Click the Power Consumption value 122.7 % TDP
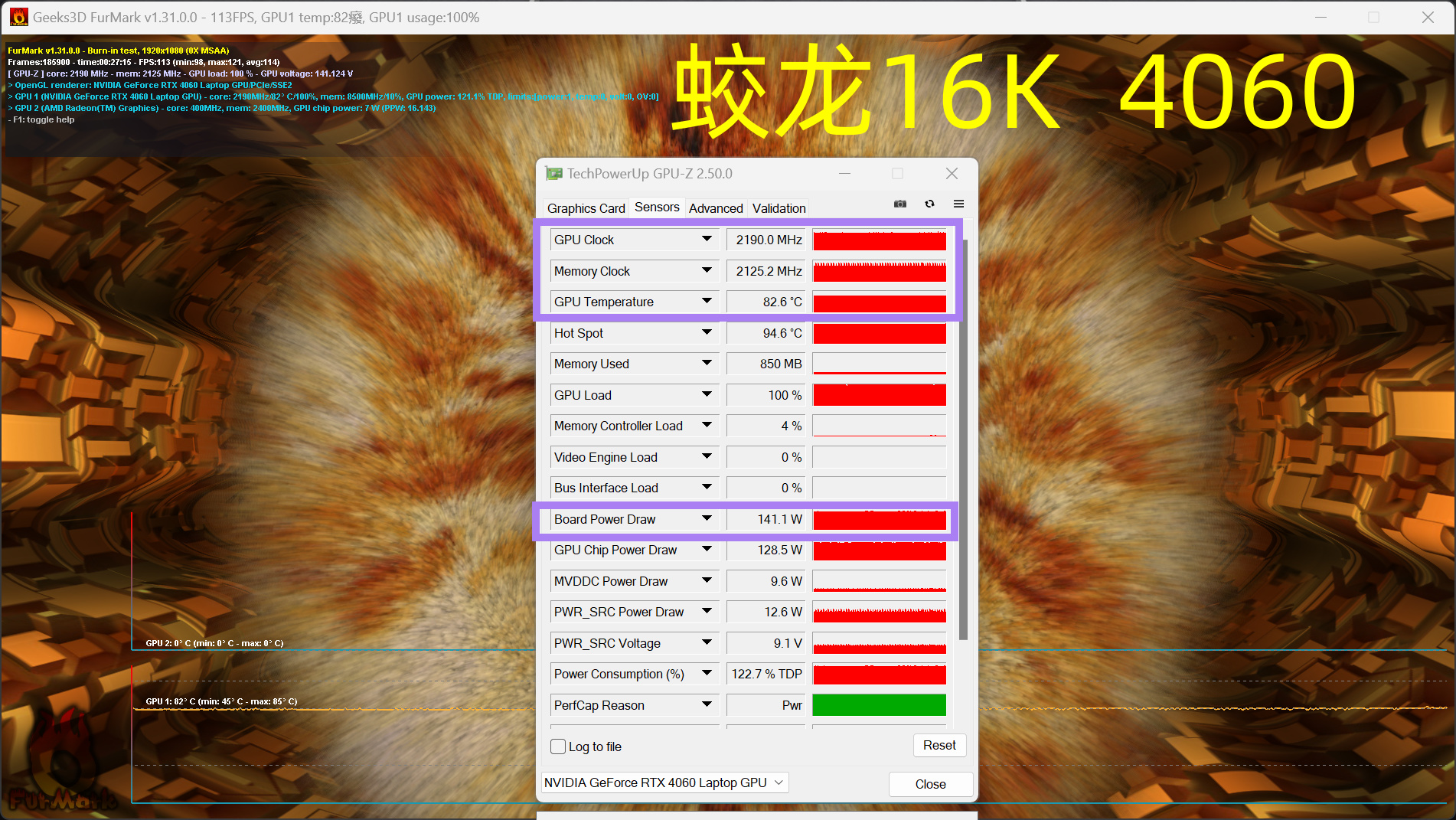 [765, 674]
